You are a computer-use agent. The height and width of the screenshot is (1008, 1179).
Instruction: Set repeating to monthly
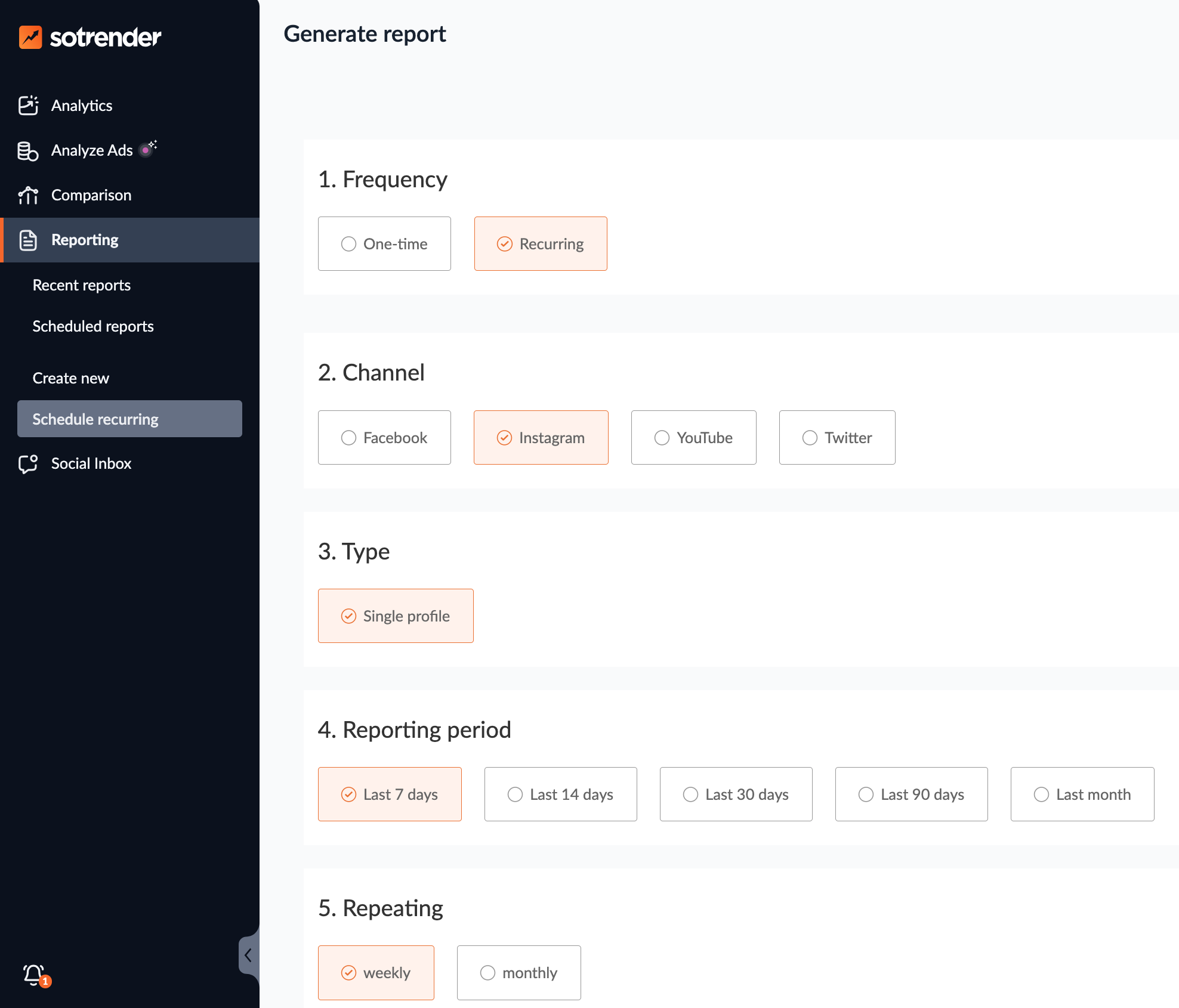point(519,973)
